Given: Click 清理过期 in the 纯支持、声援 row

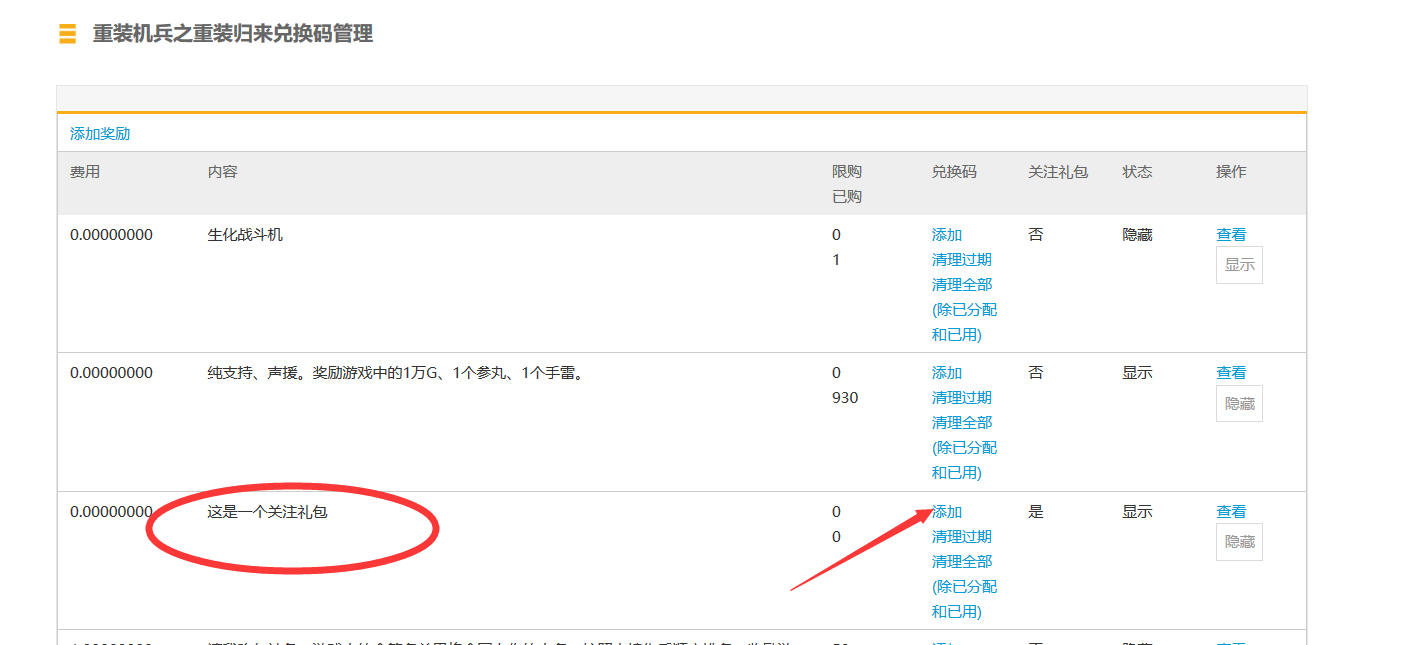Looking at the screenshot, I should point(962,398).
